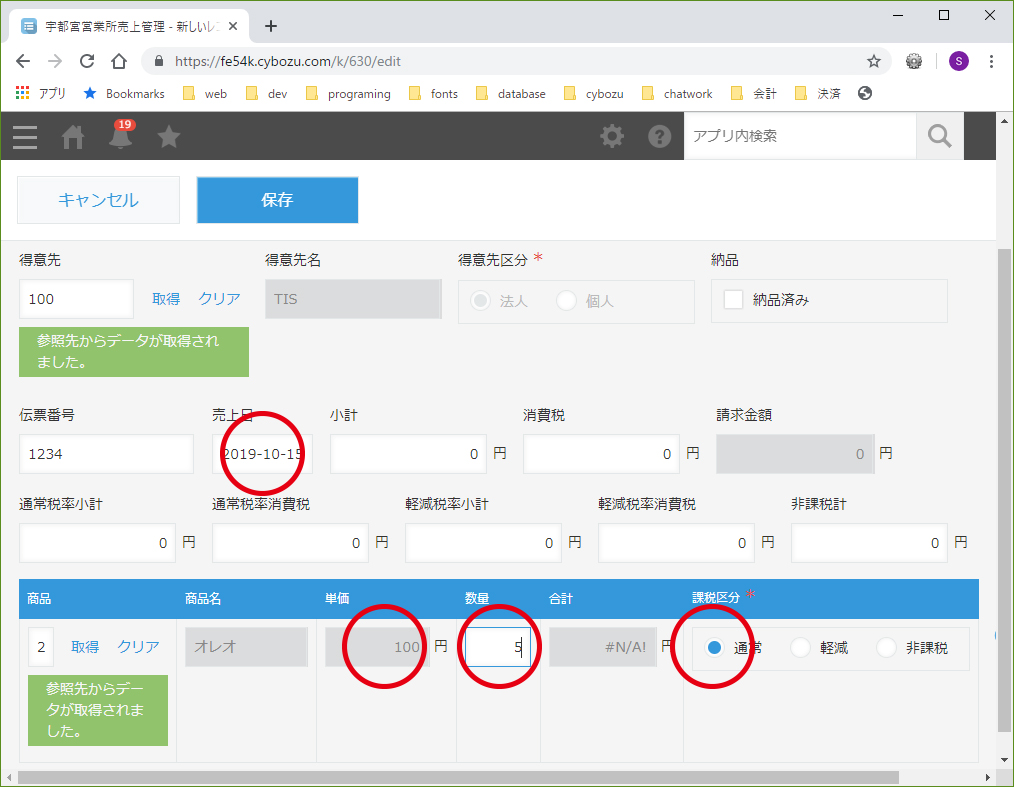The width and height of the screenshot is (1014, 787).
Task: Focus the 軽減税率消費税 input field
Action: (x=676, y=543)
